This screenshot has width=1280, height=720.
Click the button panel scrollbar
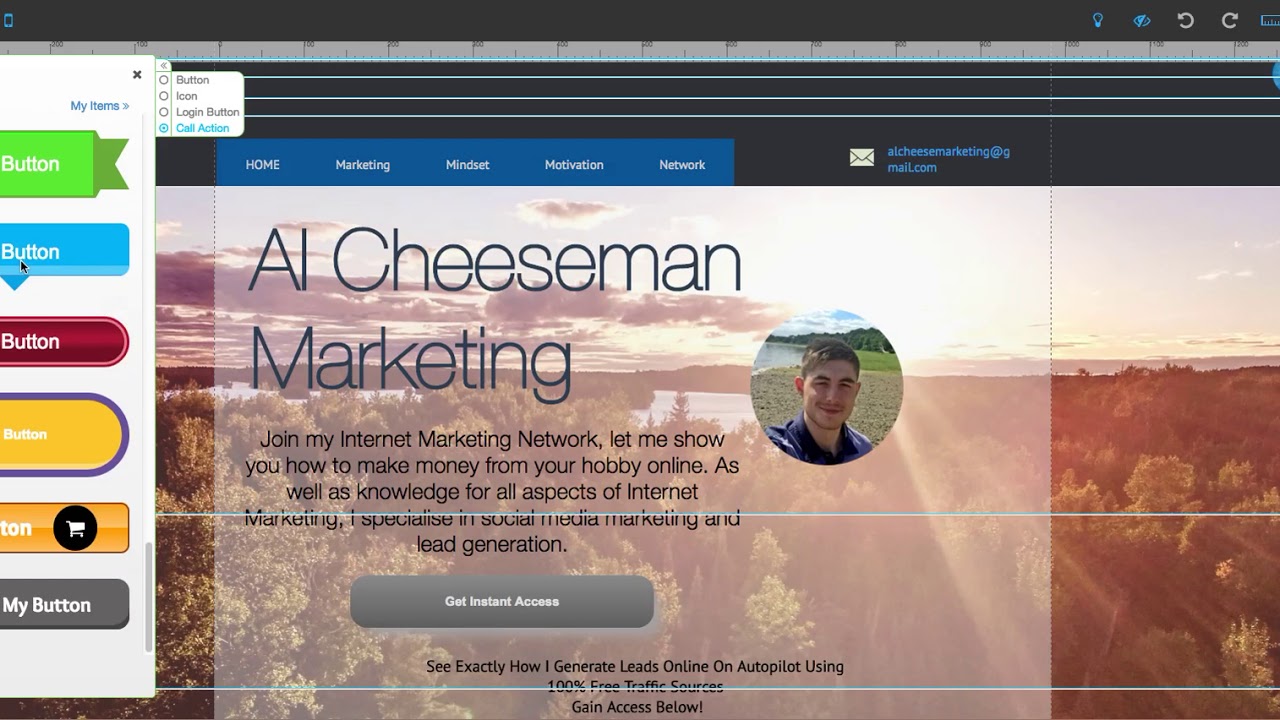[x=150, y=597]
